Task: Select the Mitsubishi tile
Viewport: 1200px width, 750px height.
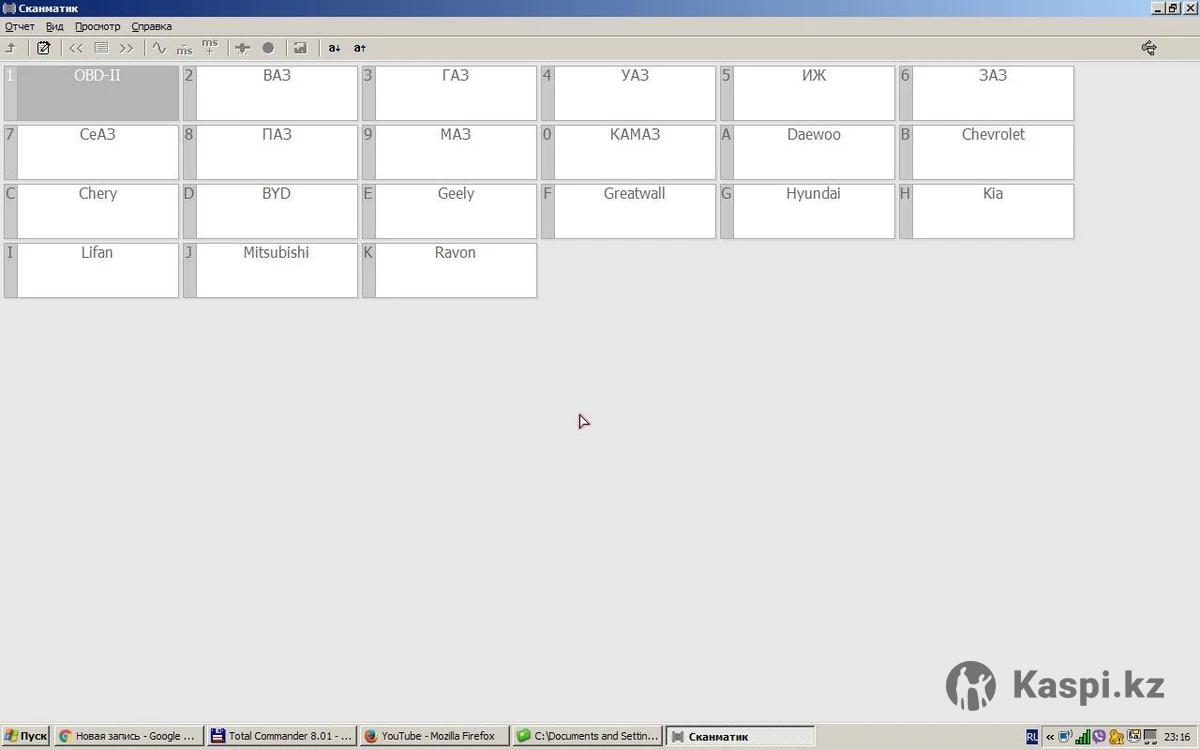Action: pos(270,270)
